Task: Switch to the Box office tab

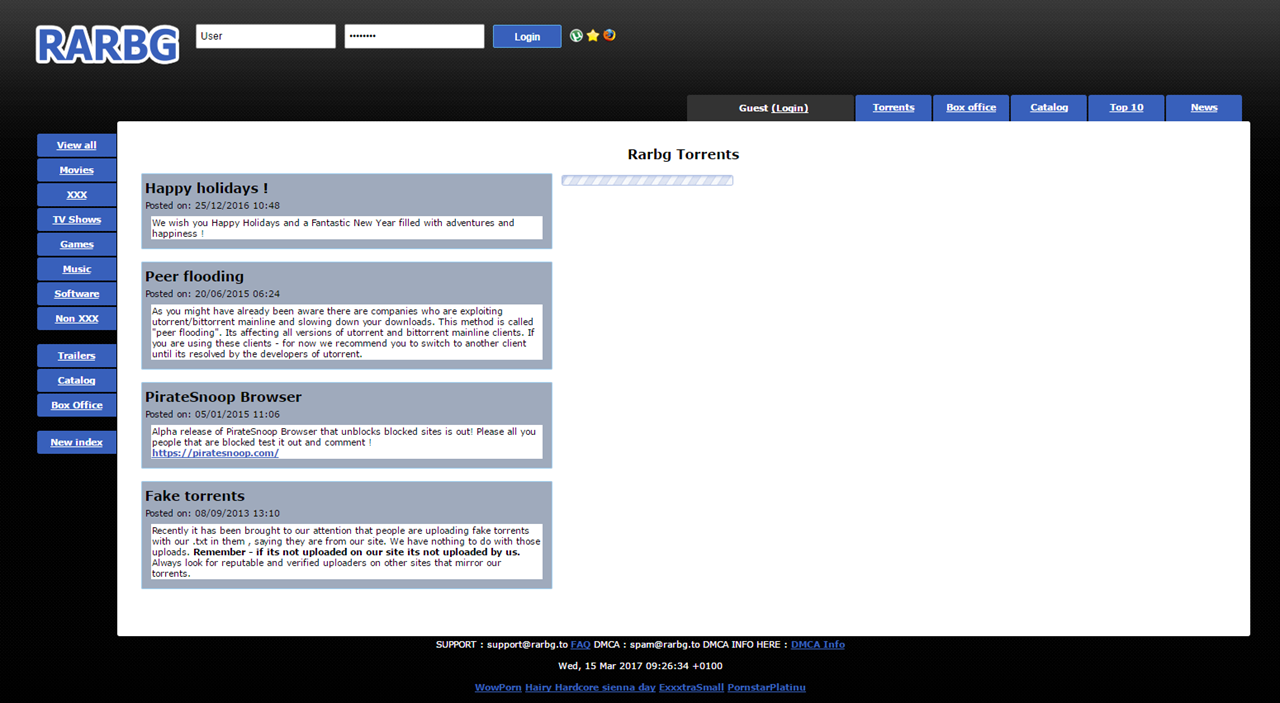Action: point(971,108)
